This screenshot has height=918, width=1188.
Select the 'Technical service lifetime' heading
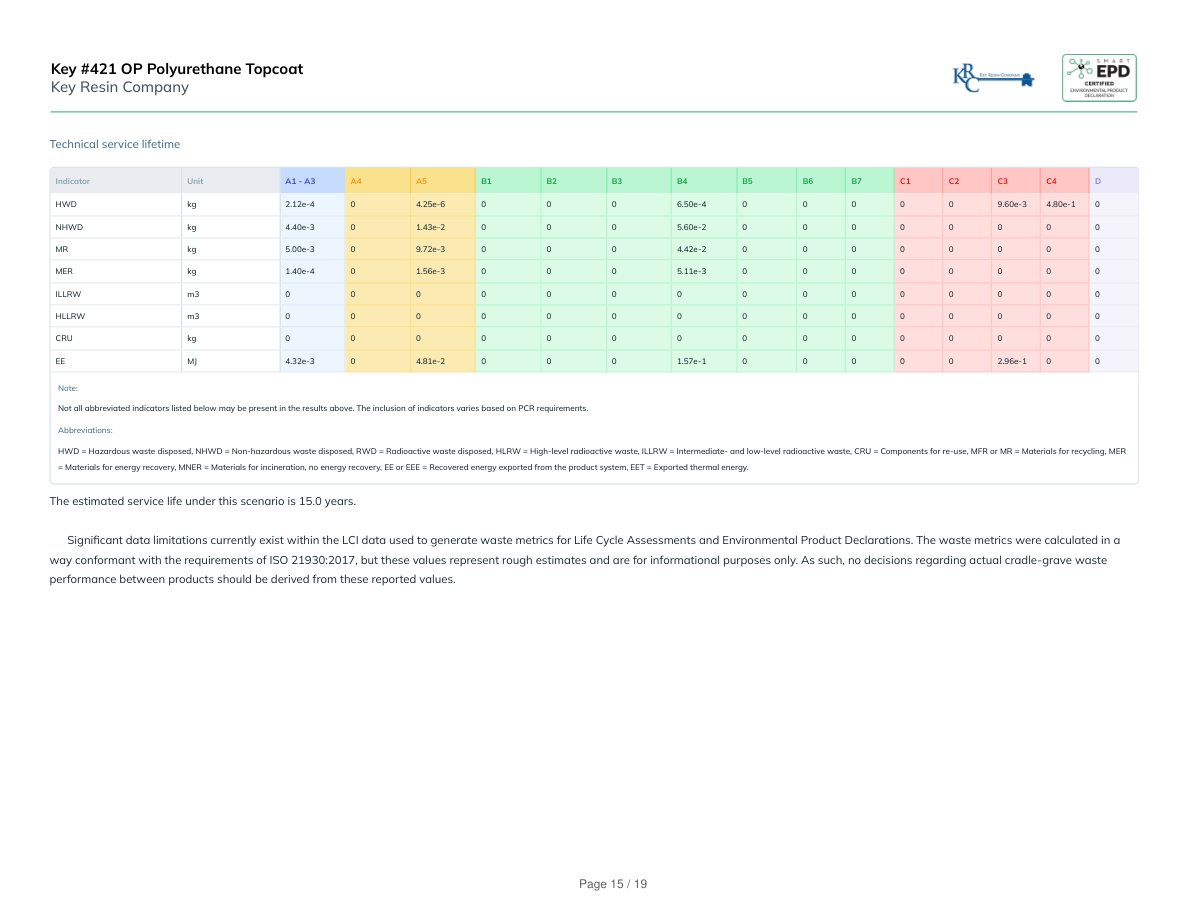coord(115,144)
